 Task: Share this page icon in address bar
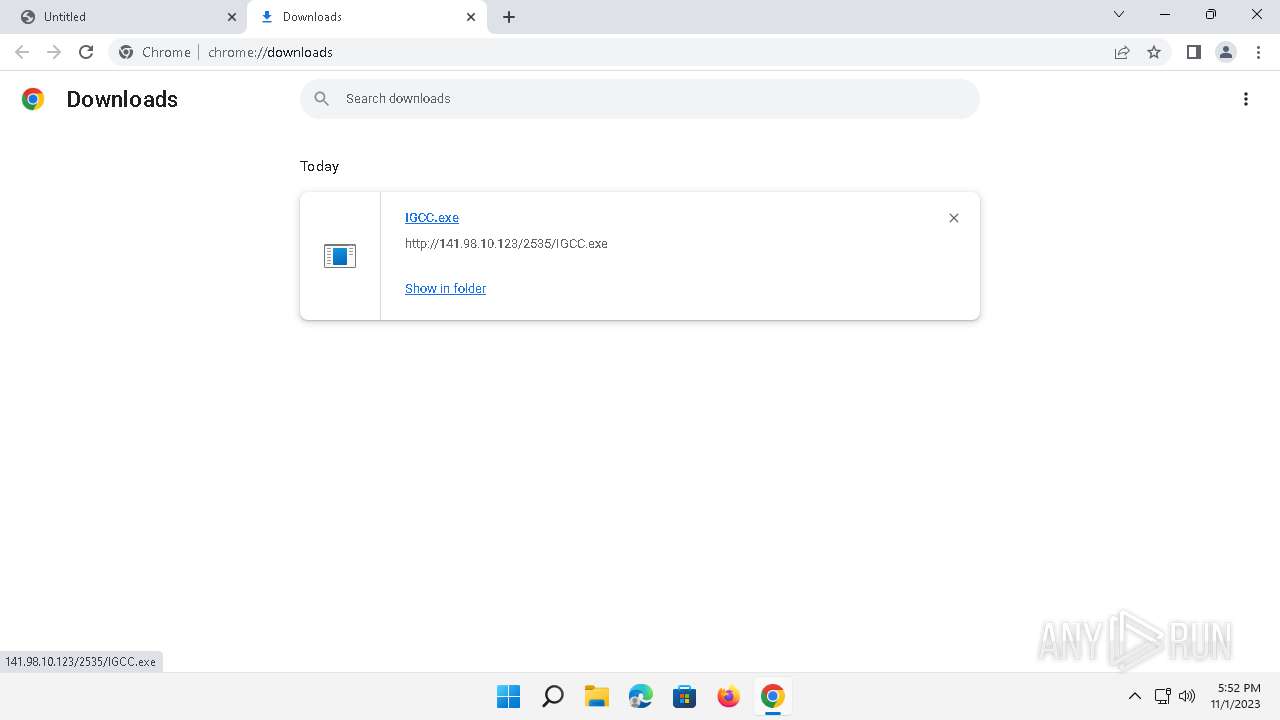tap(1122, 52)
